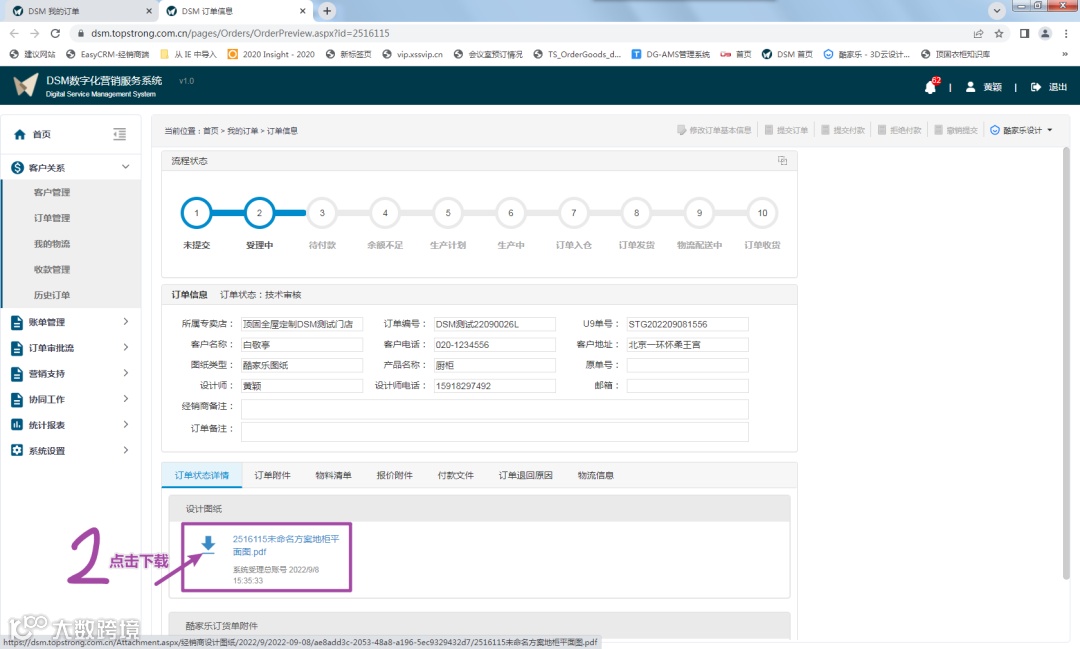Click the 订单备注 input field
This screenshot has width=1080, height=649.
pyautogui.click(x=495, y=431)
